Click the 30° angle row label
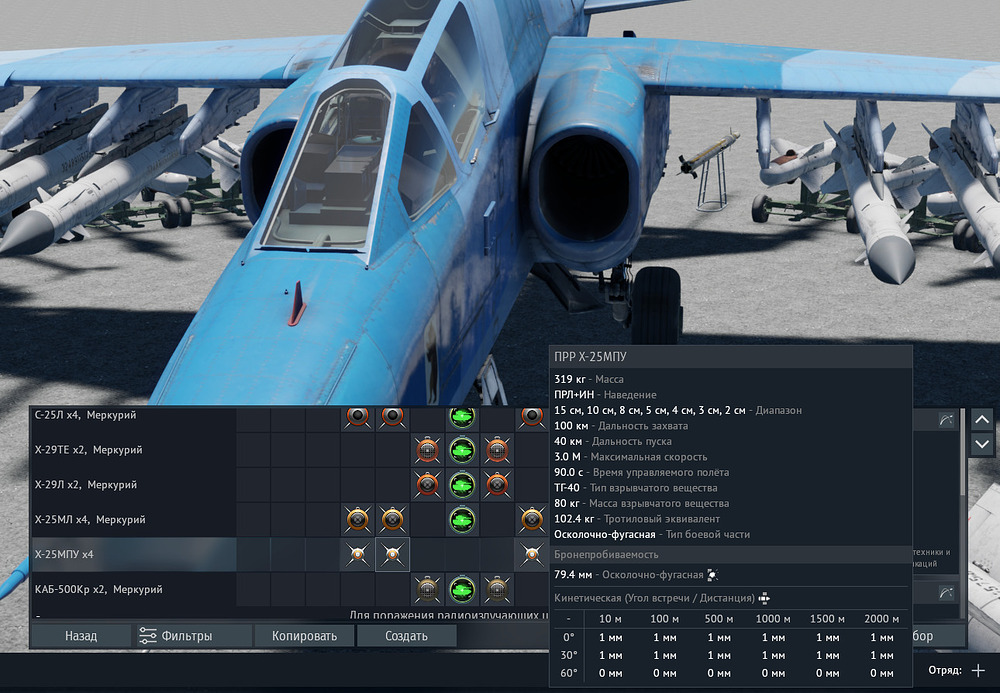Screen dimensions: 1000x693 click(568, 655)
